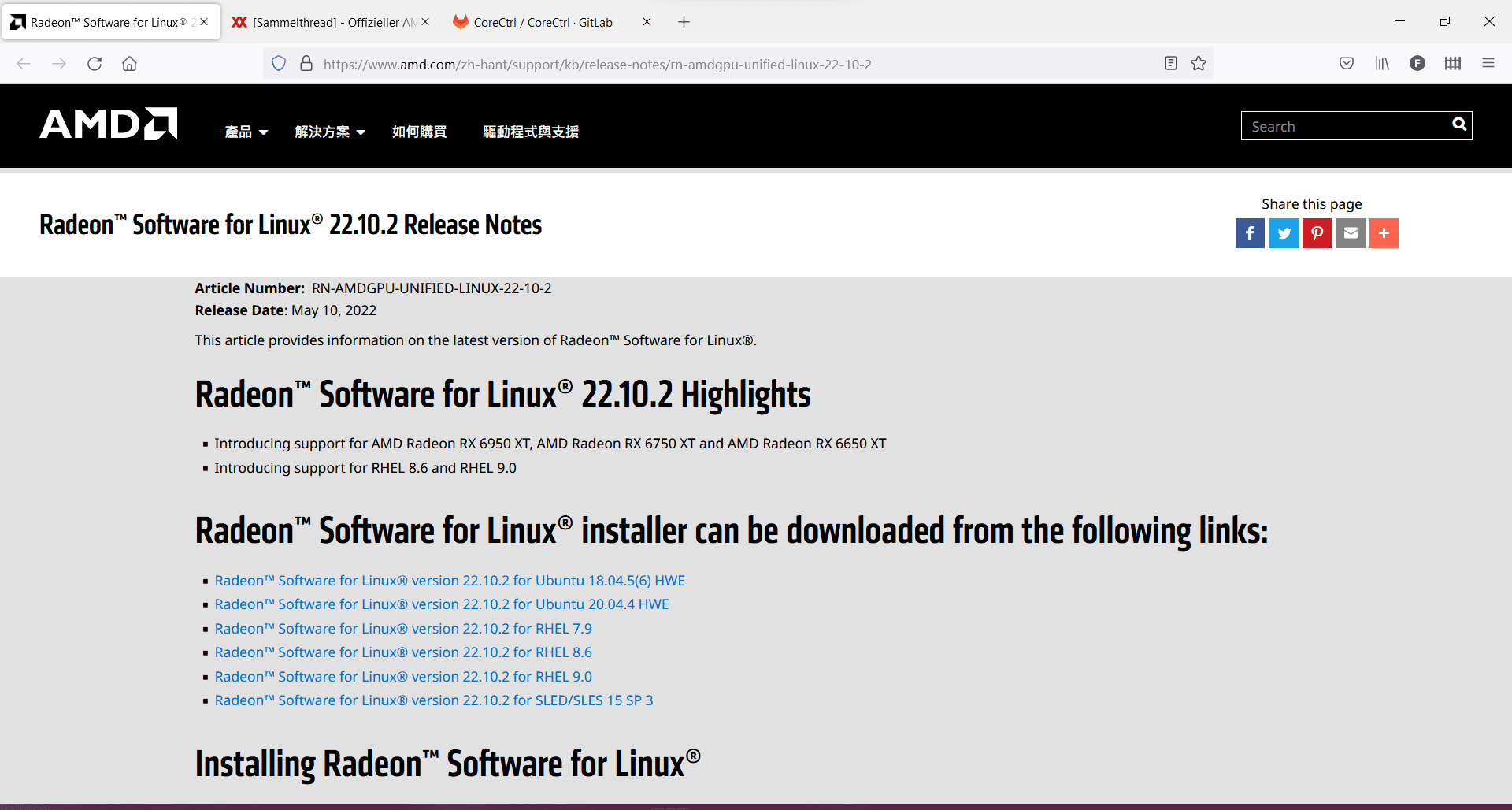Click the browser address bar URL
Image resolution: width=1512 pixels, height=810 pixels.
tap(598, 65)
